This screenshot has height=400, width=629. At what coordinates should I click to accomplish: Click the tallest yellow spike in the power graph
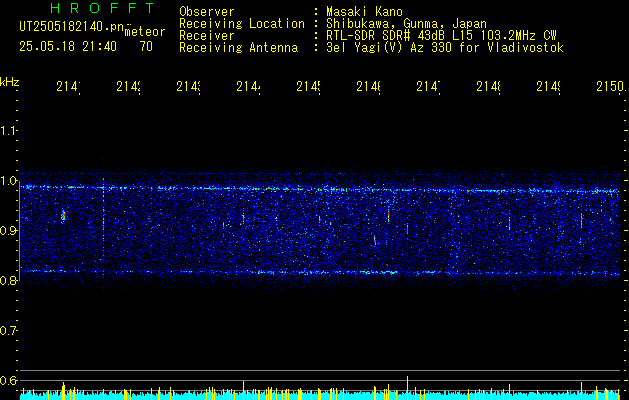[x=408, y=388]
